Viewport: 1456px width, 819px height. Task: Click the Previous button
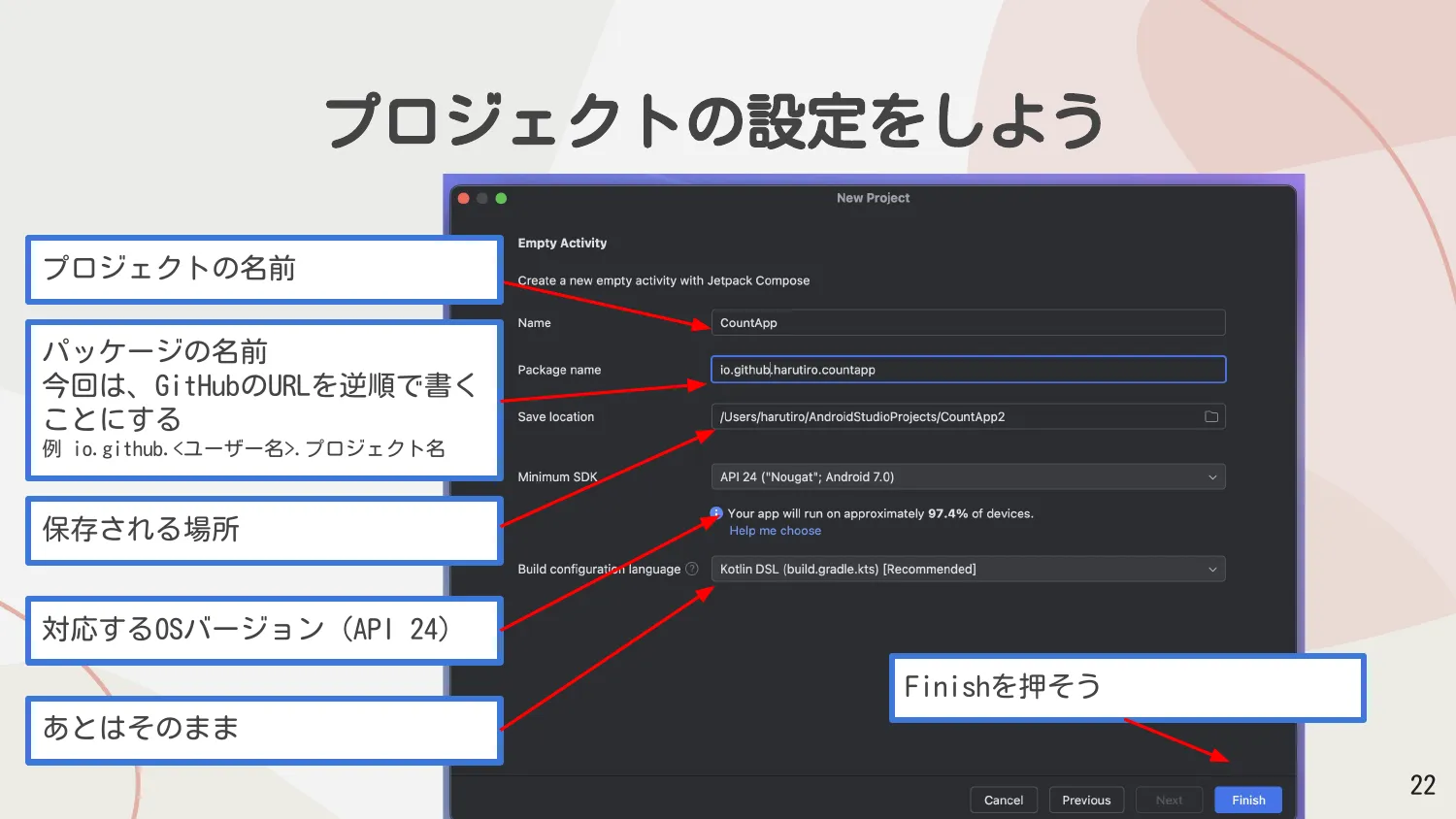coord(1086,800)
